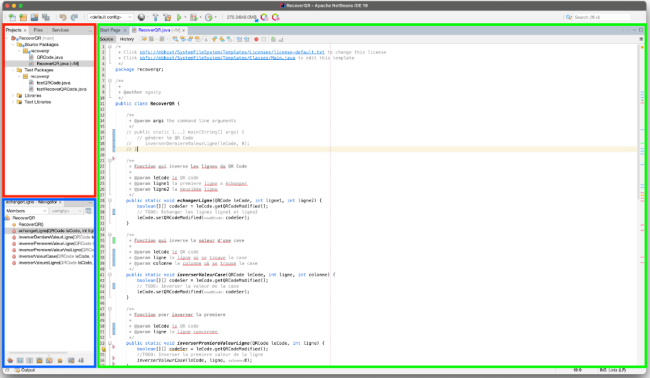Viewport: 650px width, 378px height.
Task: Click the memory usage indicator
Action: coord(241,17)
